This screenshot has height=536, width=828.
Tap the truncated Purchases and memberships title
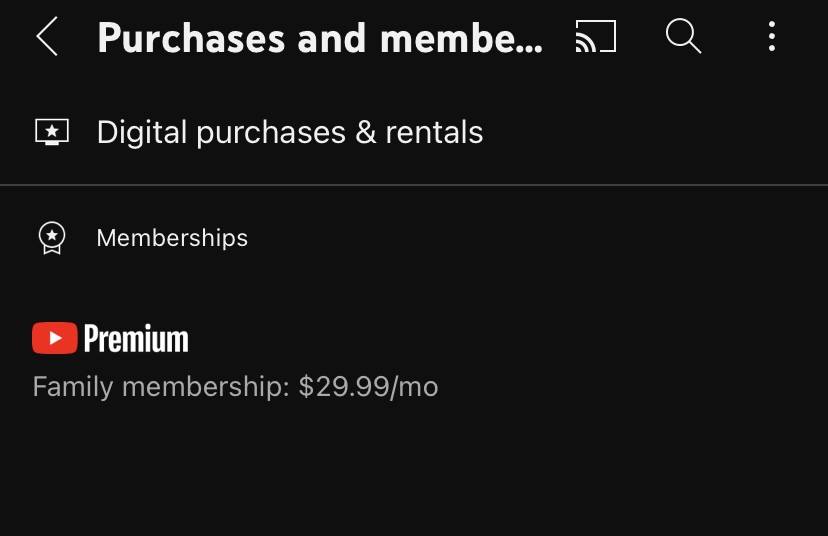(x=320, y=38)
